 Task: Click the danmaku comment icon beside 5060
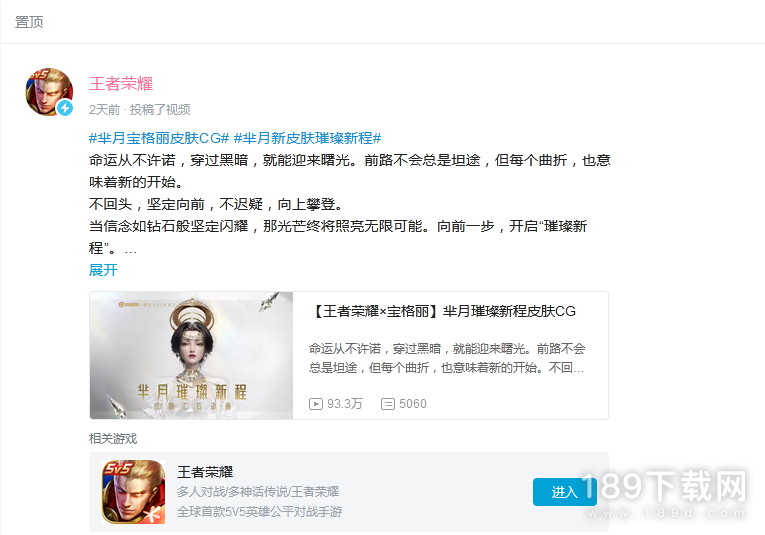click(x=388, y=404)
